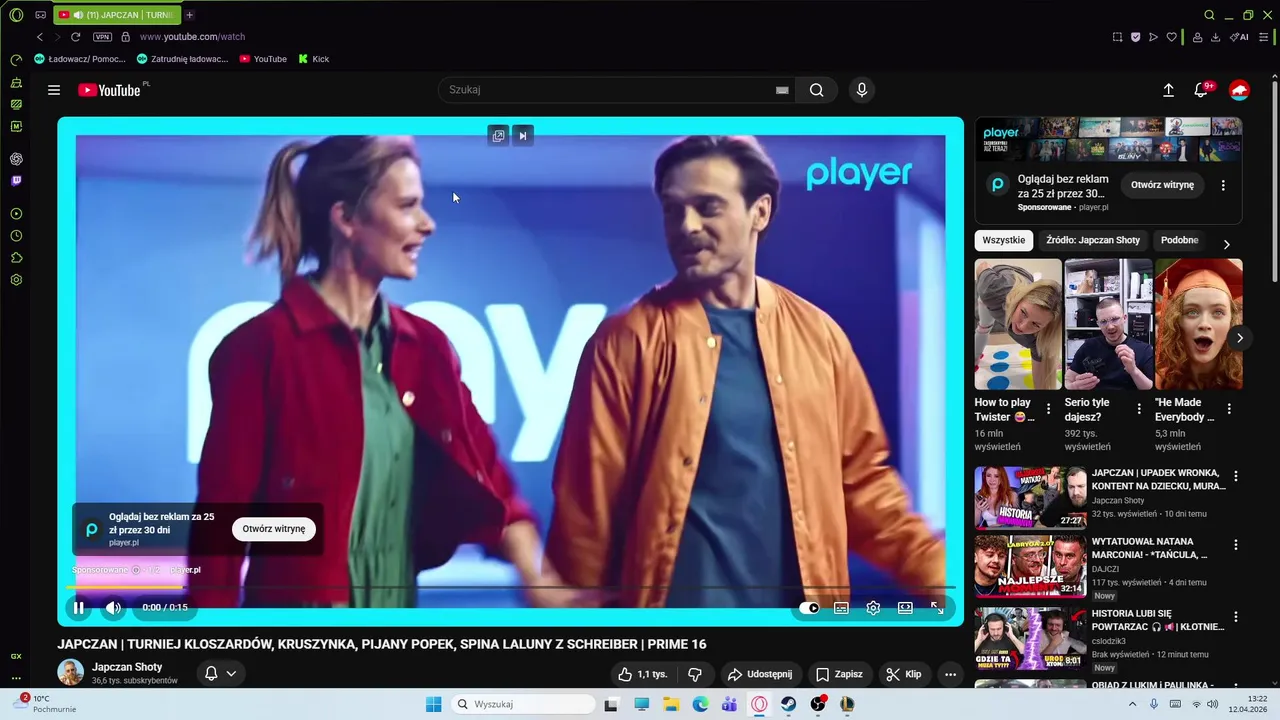Click the Udostępnij share button

pyautogui.click(x=760, y=674)
